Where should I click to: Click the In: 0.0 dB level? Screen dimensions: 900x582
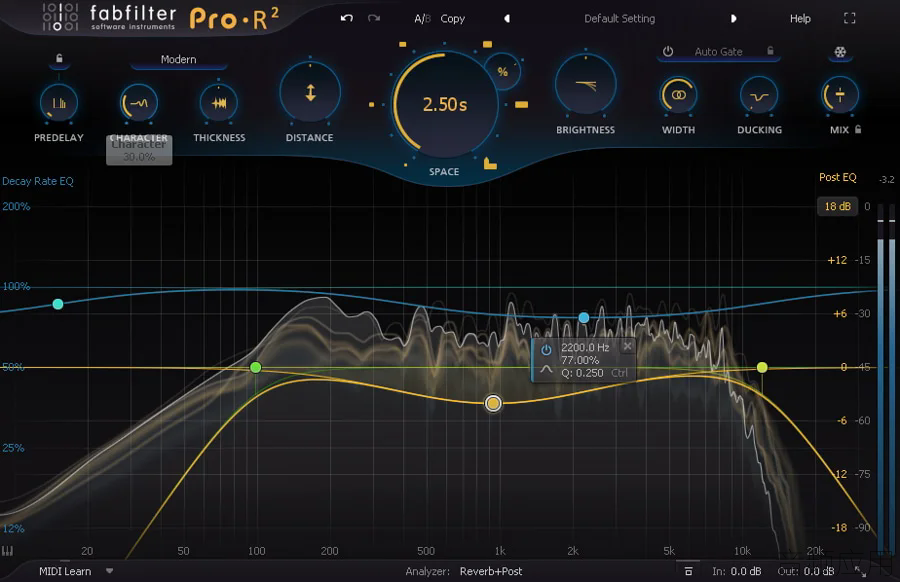click(x=736, y=571)
